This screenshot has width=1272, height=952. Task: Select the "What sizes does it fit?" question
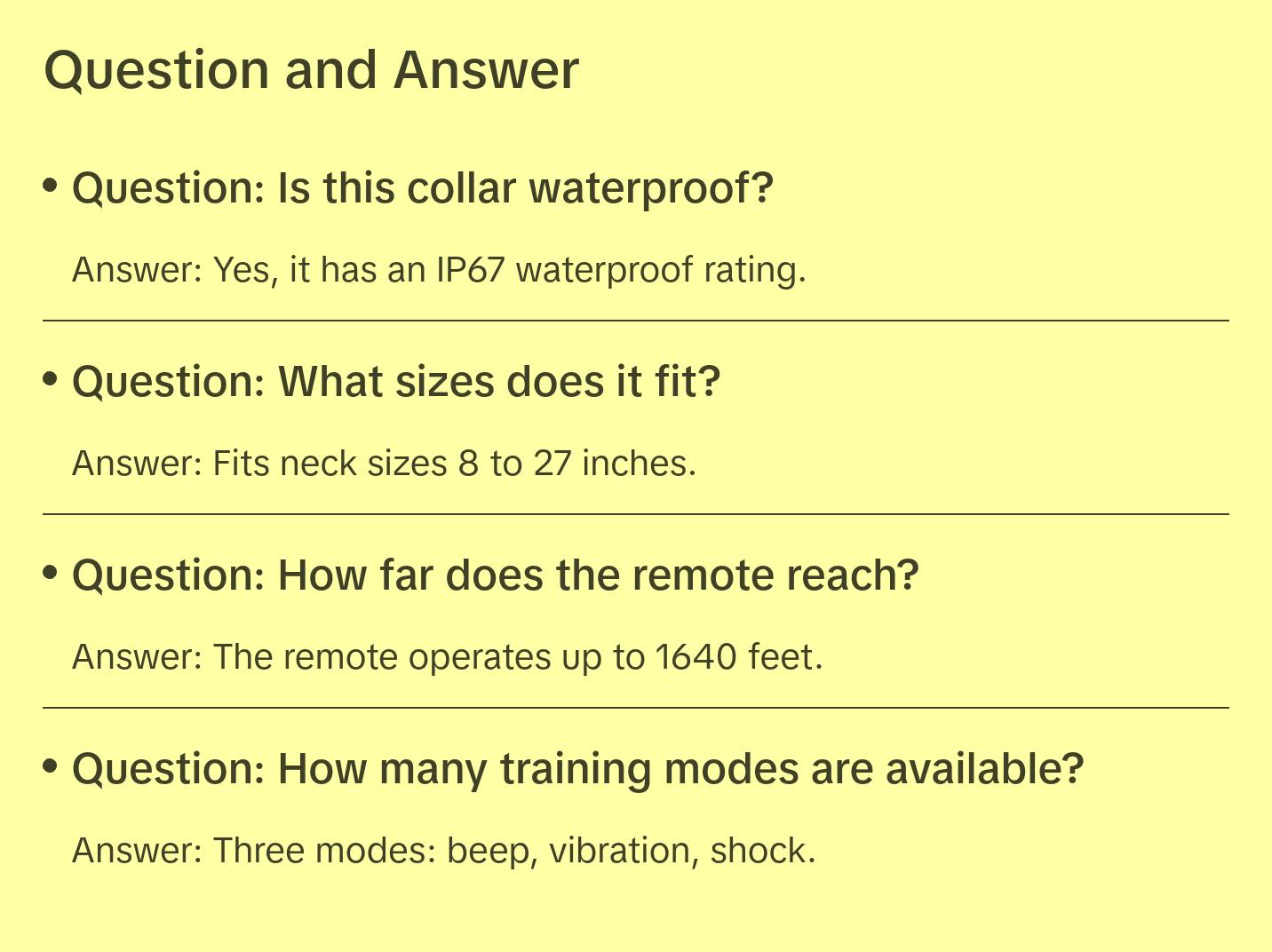[396, 382]
